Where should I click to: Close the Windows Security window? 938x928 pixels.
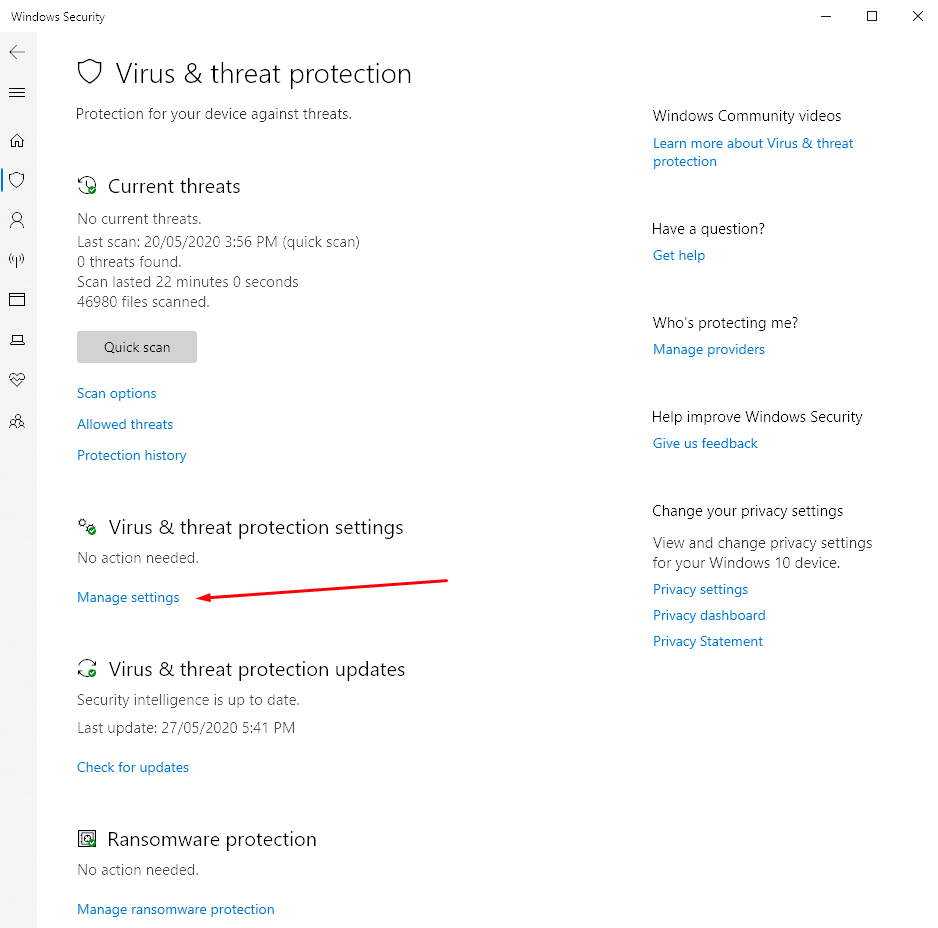point(918,16)
